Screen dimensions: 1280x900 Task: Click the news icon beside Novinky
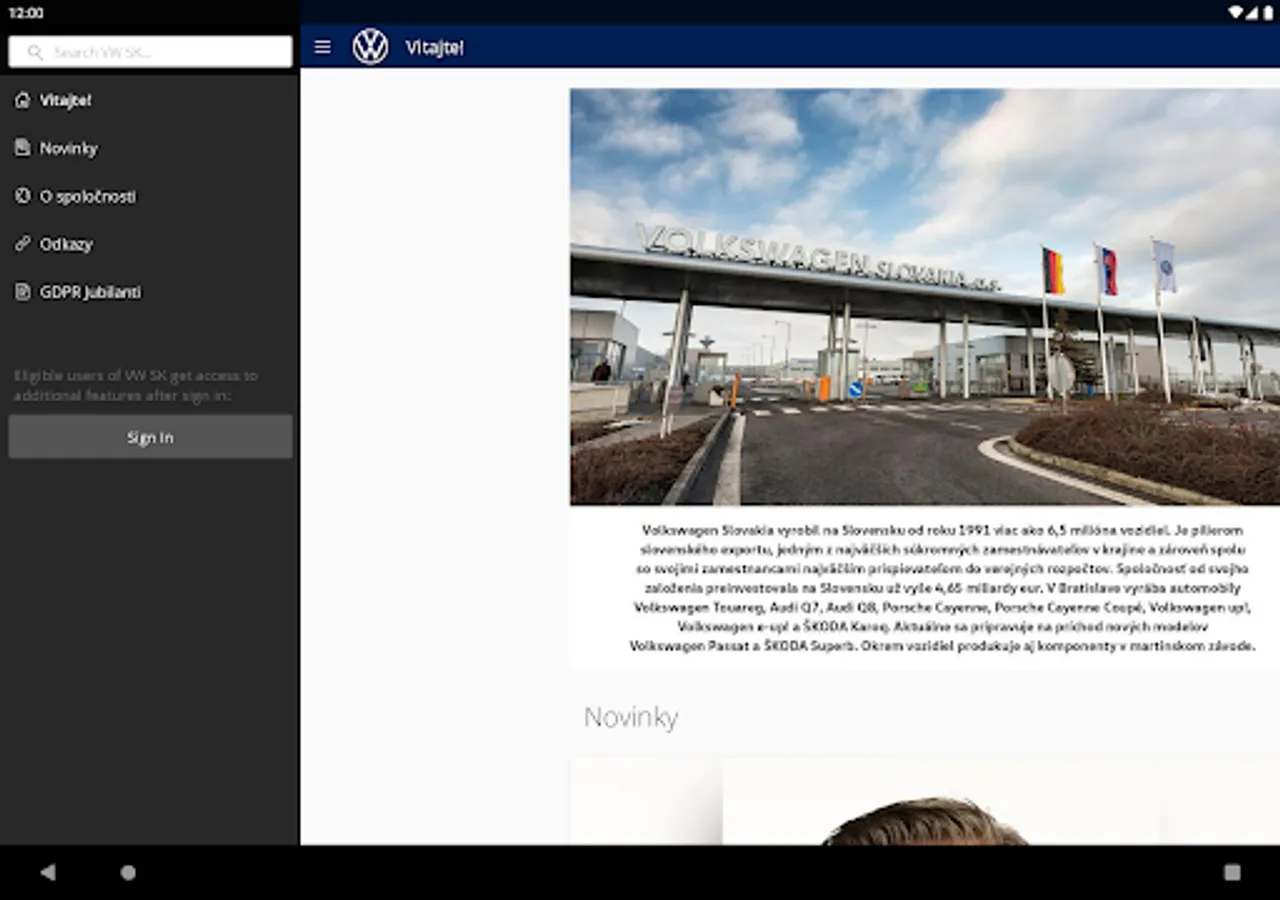pyautogui.click(x=22, y=148)
